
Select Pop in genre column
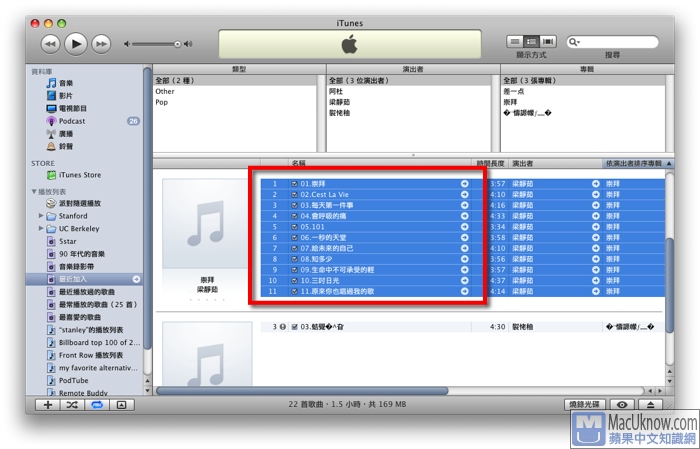235,102
